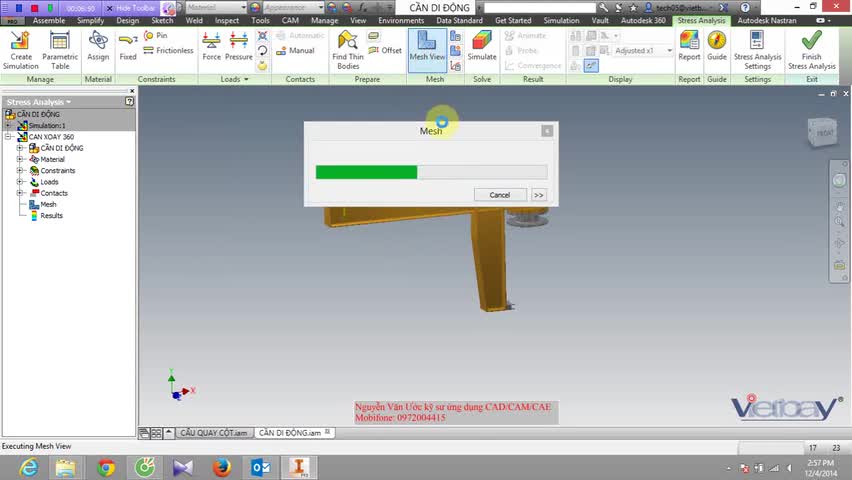Add a Pressure load

tap(239, 46)
